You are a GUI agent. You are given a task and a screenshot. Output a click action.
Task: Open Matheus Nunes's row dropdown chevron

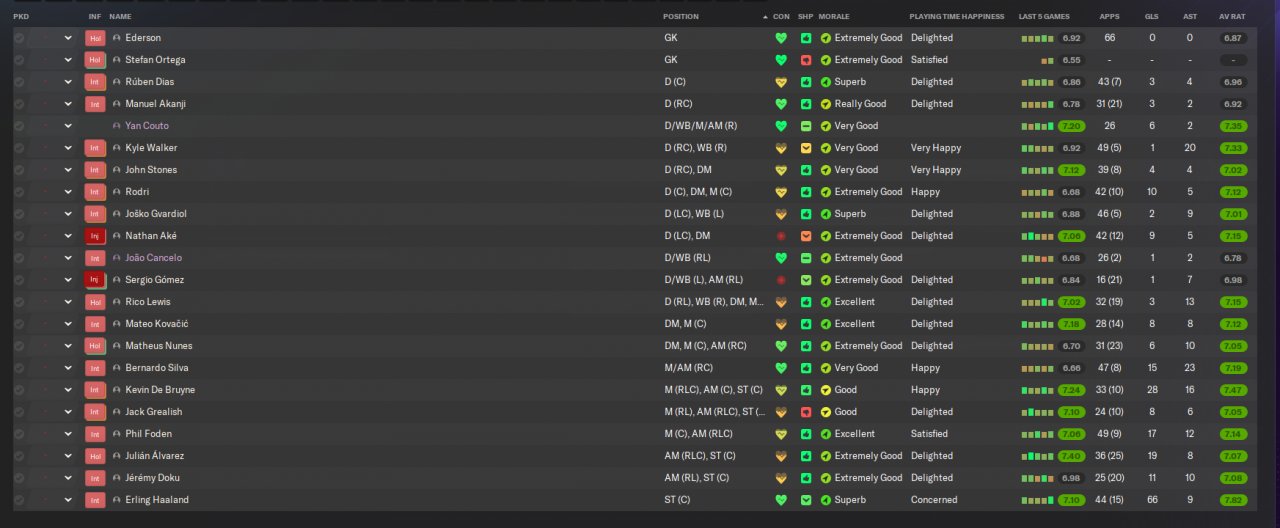coord(68,346)
